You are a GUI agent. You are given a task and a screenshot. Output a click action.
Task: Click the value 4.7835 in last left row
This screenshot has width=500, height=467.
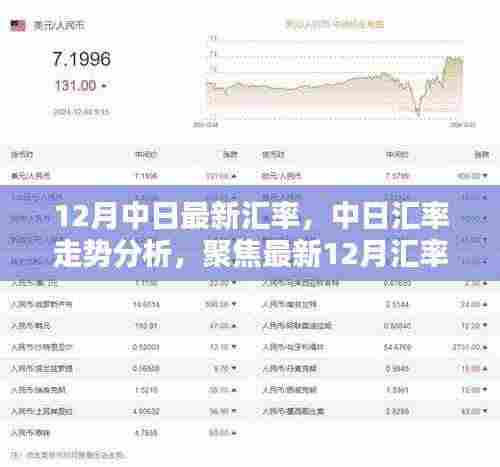146,433
